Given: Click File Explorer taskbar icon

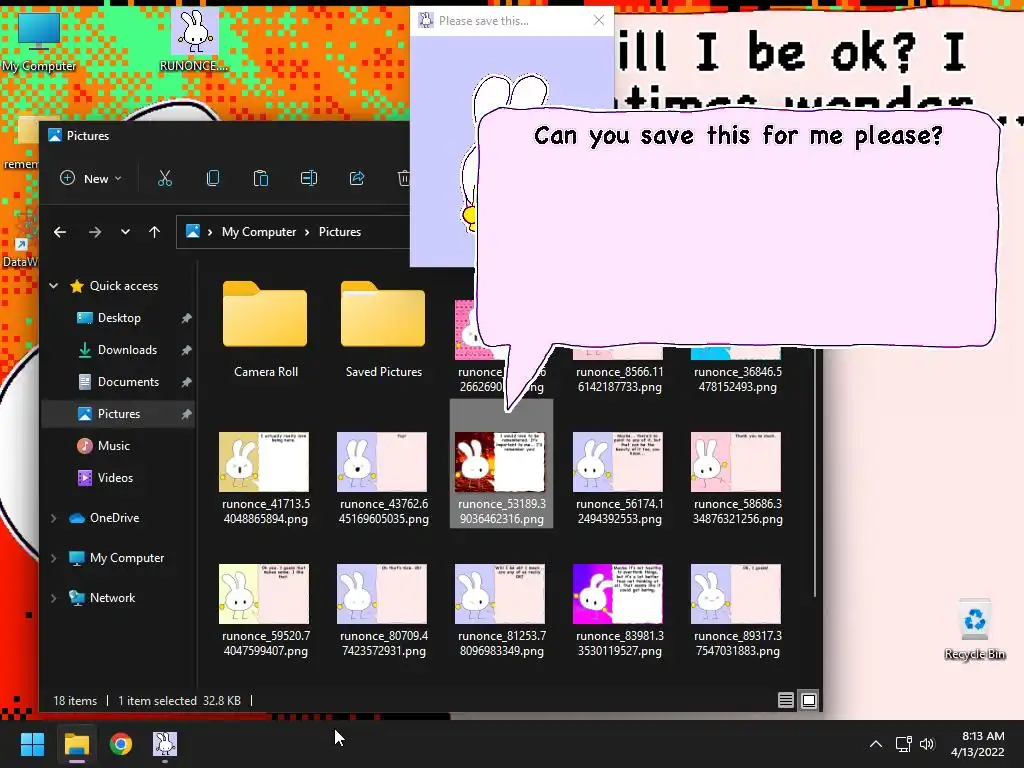Looking at the screenshot, I should pyautogui.click(x=76, y=744).
